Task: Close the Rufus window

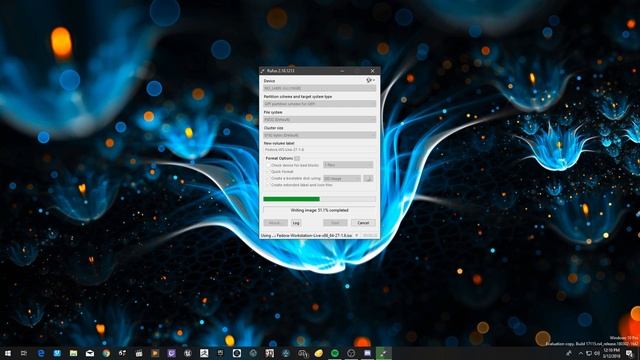Action: (372, 71)
